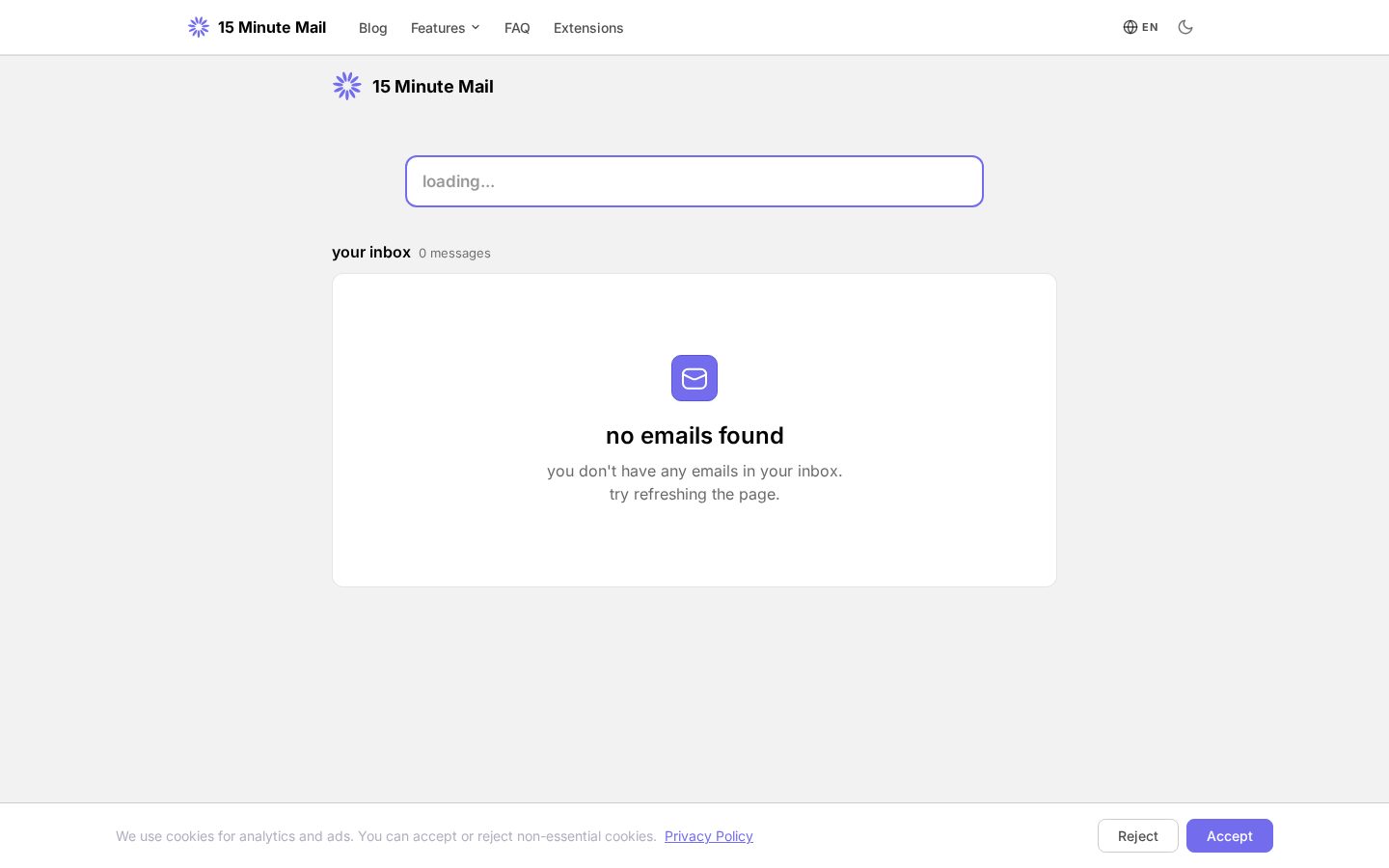Click the purple envelope icon in the inbox

694,378
